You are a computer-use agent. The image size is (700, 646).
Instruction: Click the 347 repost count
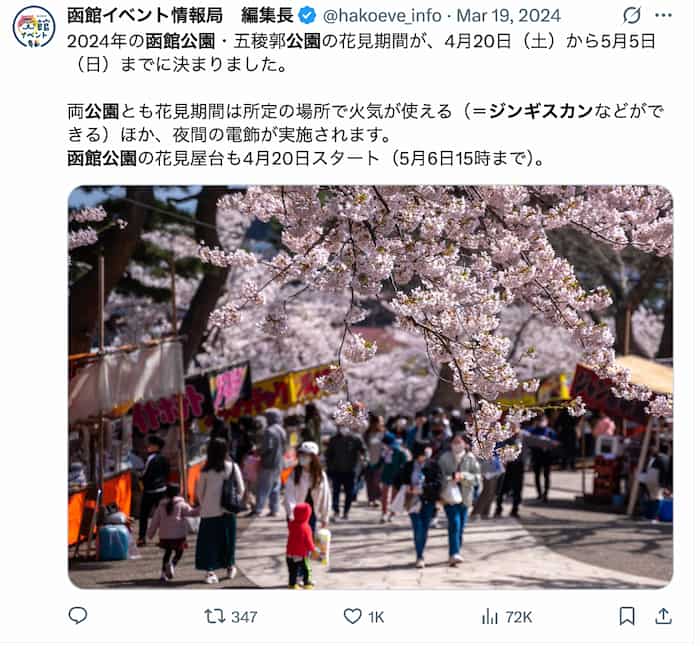pyautogui.click(x=244, y=617)
